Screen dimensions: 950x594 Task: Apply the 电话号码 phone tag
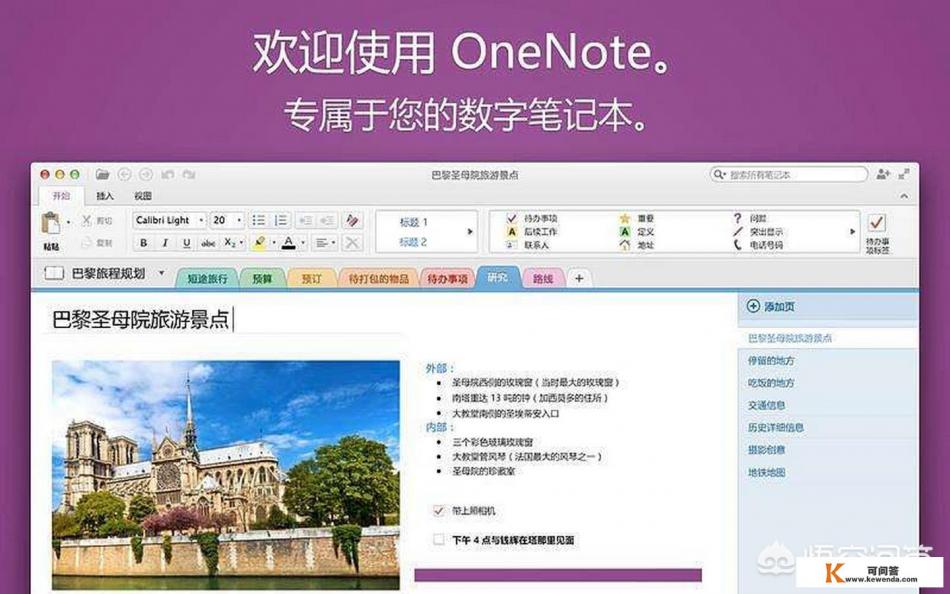click(x=758, y=245)
